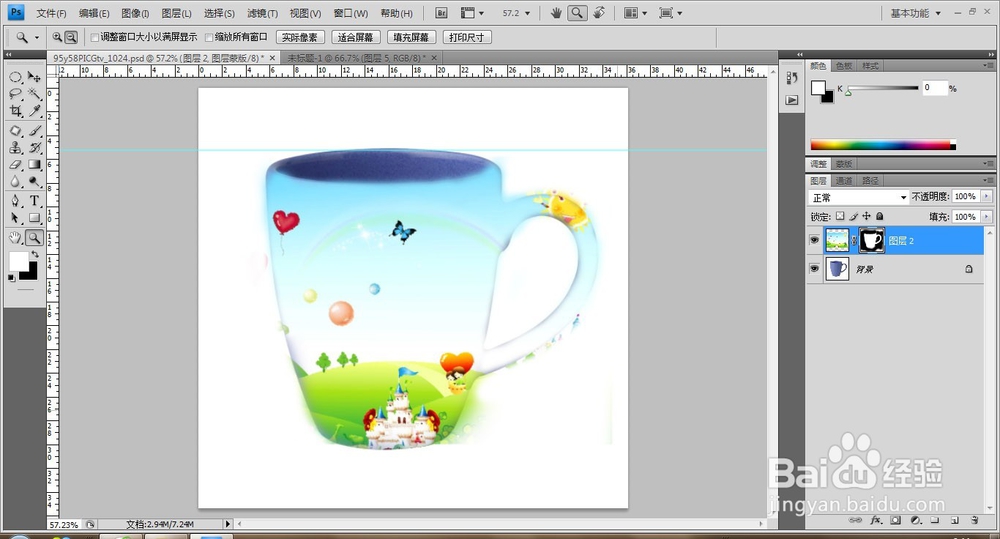Image resolution: width=1000 pixels, height=539 pixels.
Task: Open the Color panel options menu
Action: click(x=987, y=66)
